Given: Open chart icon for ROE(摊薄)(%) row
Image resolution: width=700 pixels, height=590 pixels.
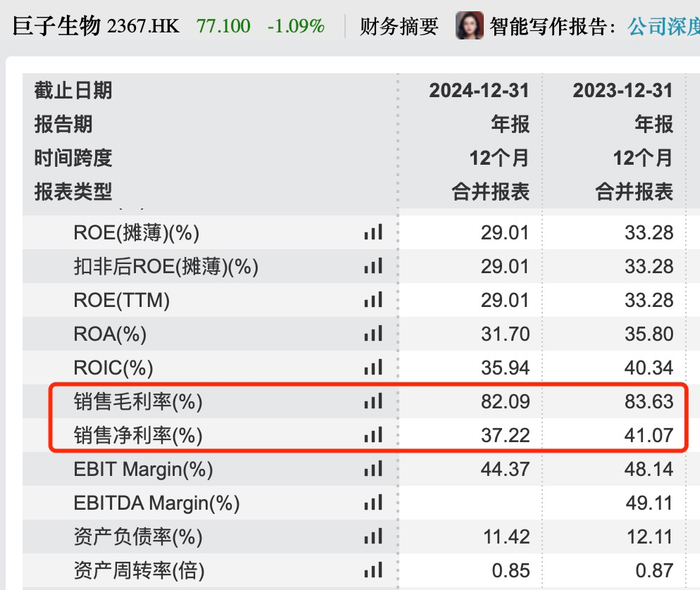Looking at the screenshot, I should coord(373,232).
